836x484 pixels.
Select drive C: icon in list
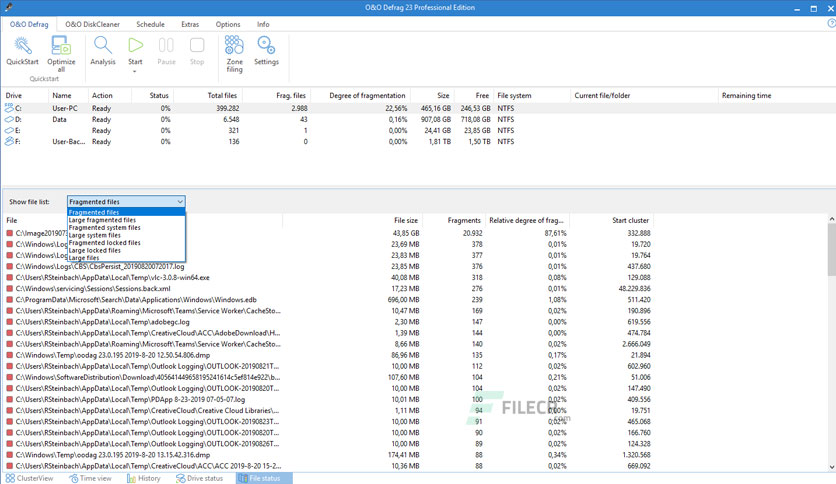(9, 108)
